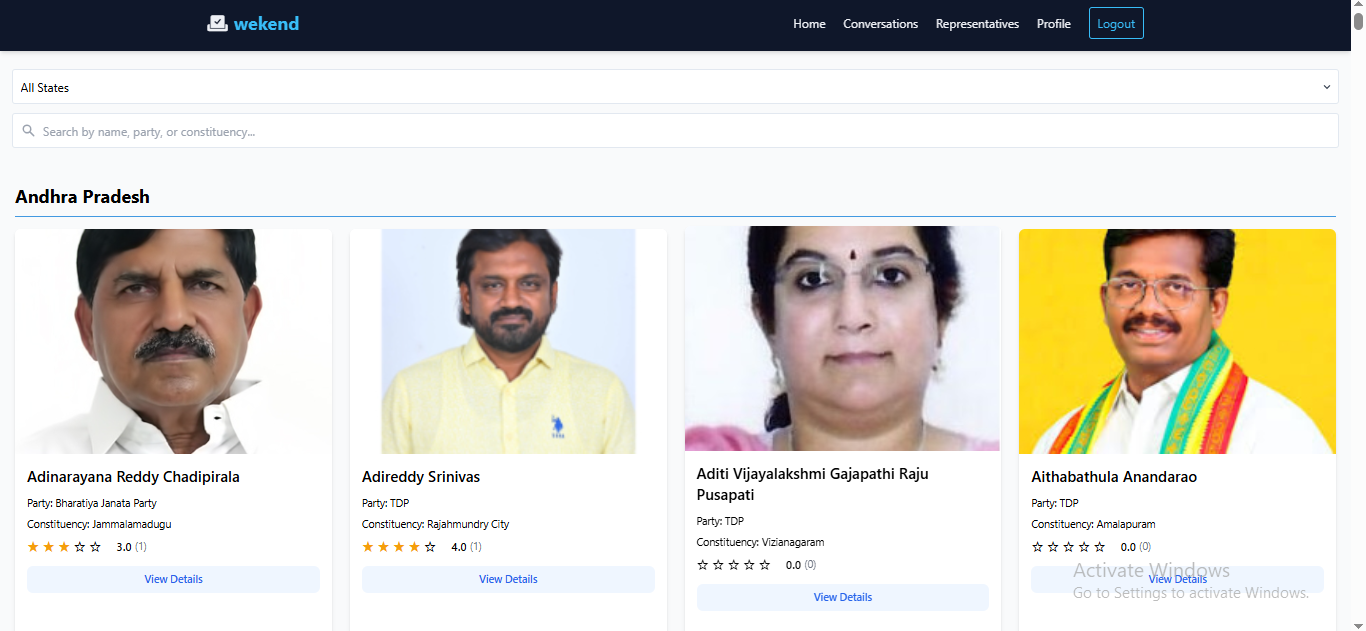View Details for Aditi Vijayalakshmi Gajapathi Raju

[x=843, y=597]
